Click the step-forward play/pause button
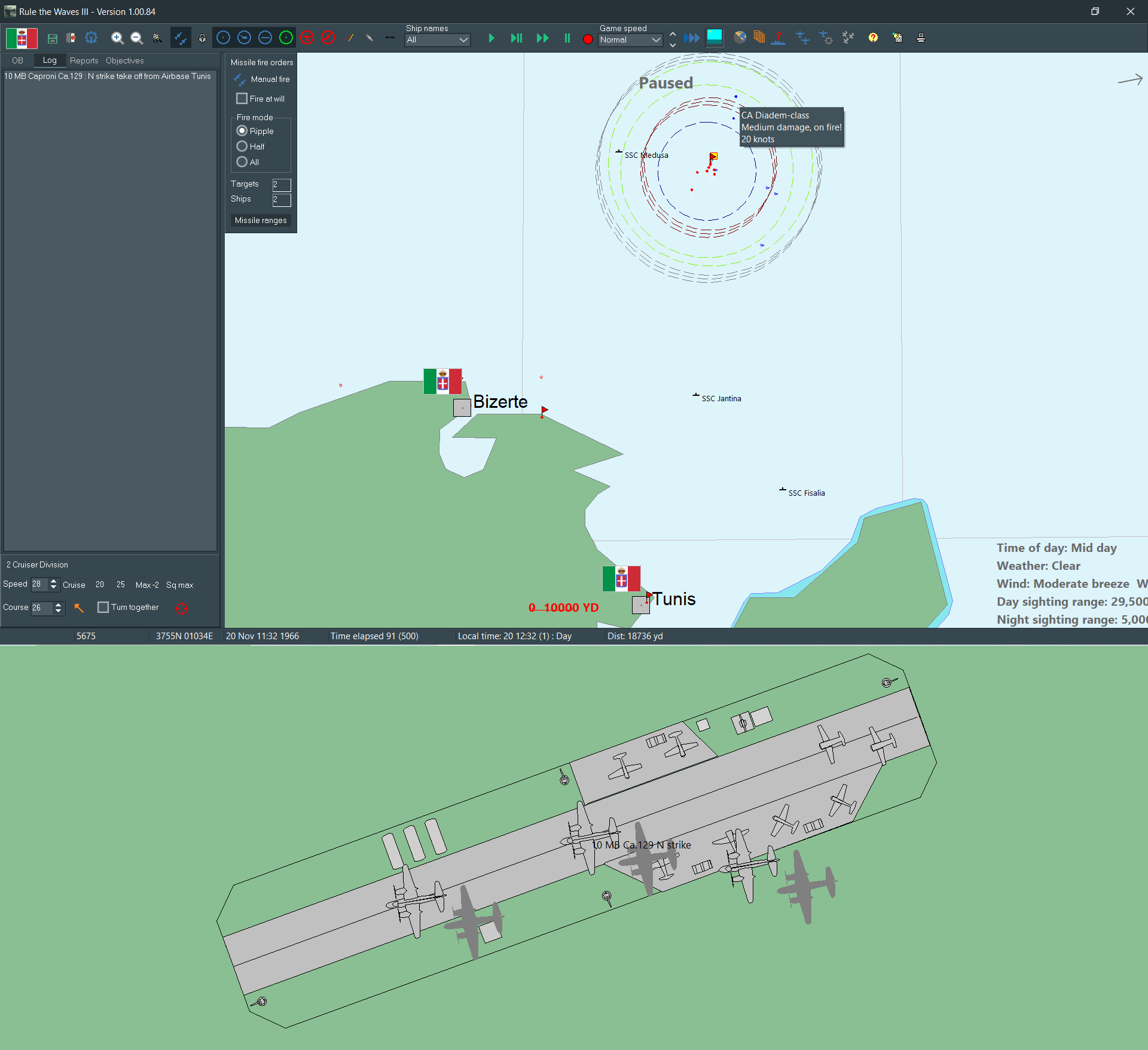 coord(517,38)
